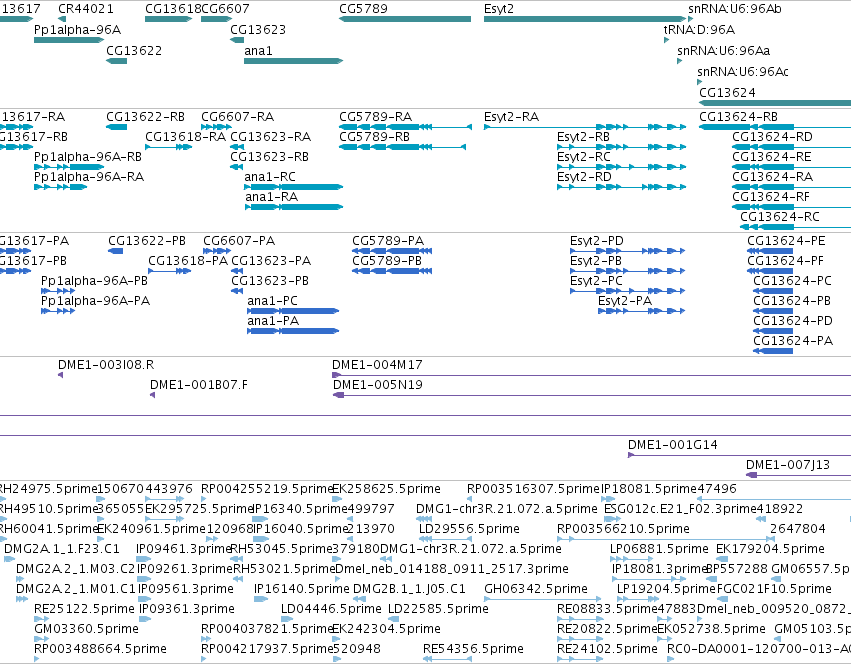Select the ana1 gene bar

pyautogui.click(x=294, y=61)
